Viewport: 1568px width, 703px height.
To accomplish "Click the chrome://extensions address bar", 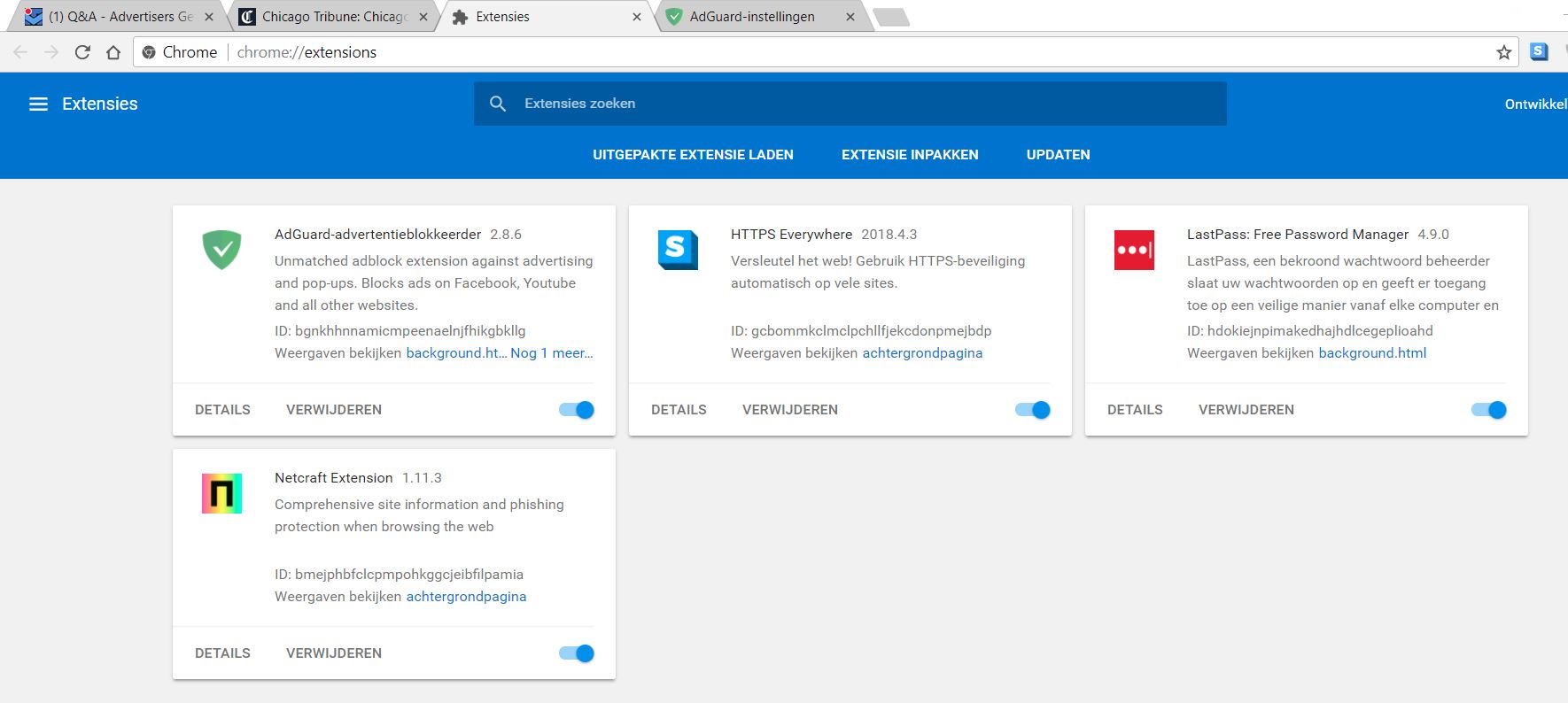I will pos(824,52).
